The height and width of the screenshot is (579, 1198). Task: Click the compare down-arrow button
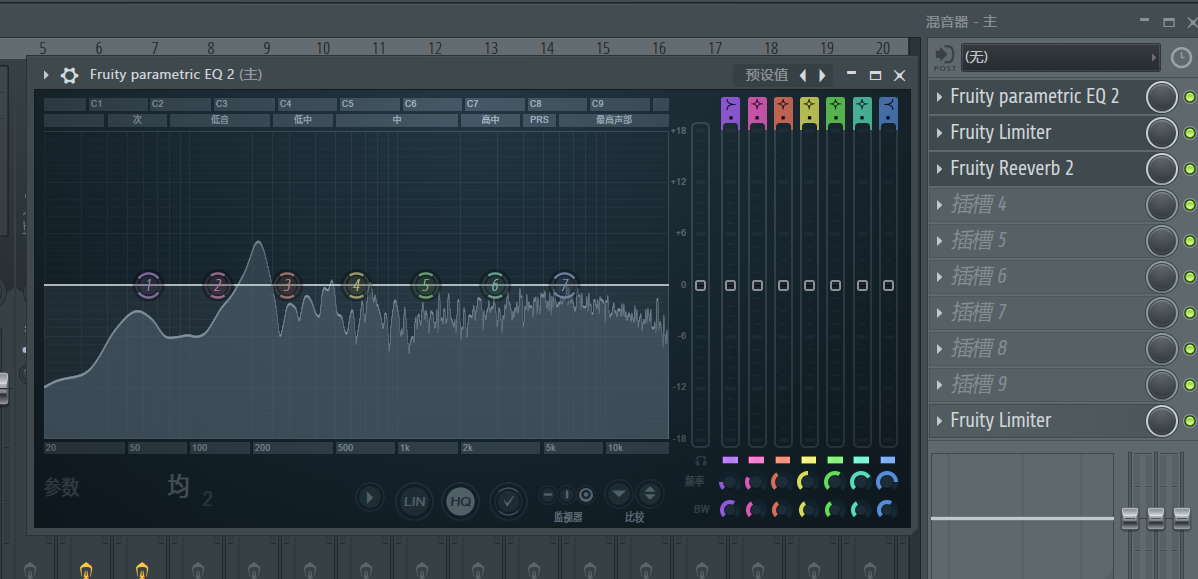click(x=619, y=493)
